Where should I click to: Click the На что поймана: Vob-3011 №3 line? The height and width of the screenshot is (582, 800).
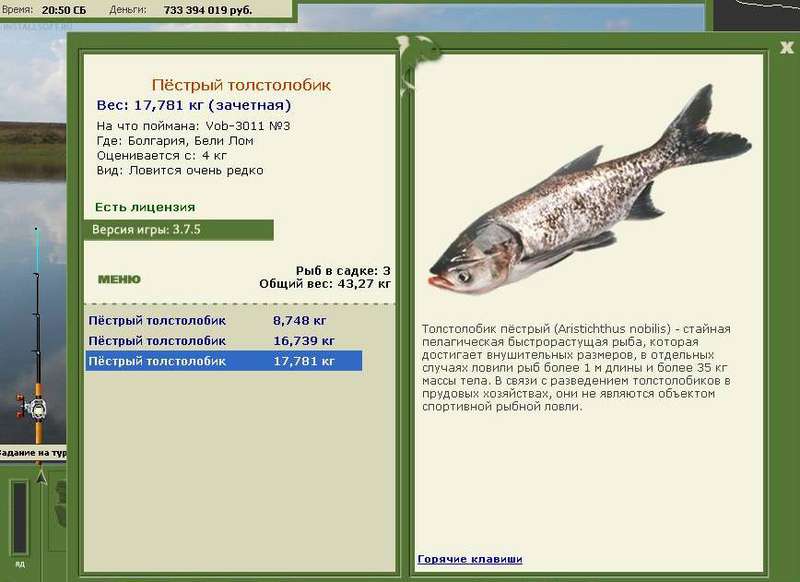point(193,126)
